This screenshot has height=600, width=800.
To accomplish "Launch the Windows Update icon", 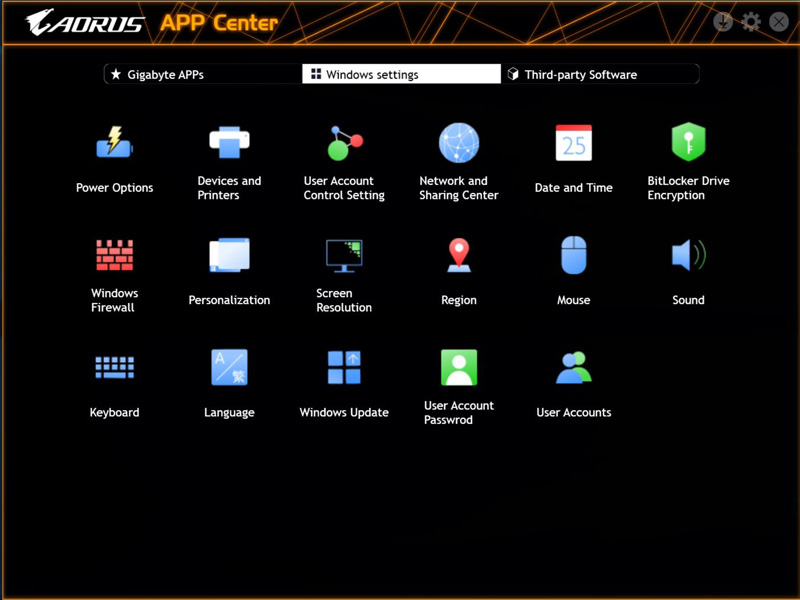I will tap(344, 367).
